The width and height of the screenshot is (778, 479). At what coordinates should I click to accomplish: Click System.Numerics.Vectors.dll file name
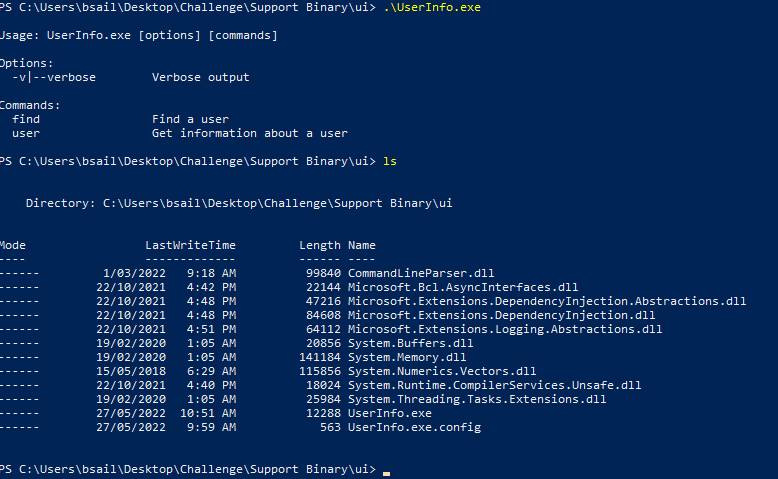click(442, 371)
